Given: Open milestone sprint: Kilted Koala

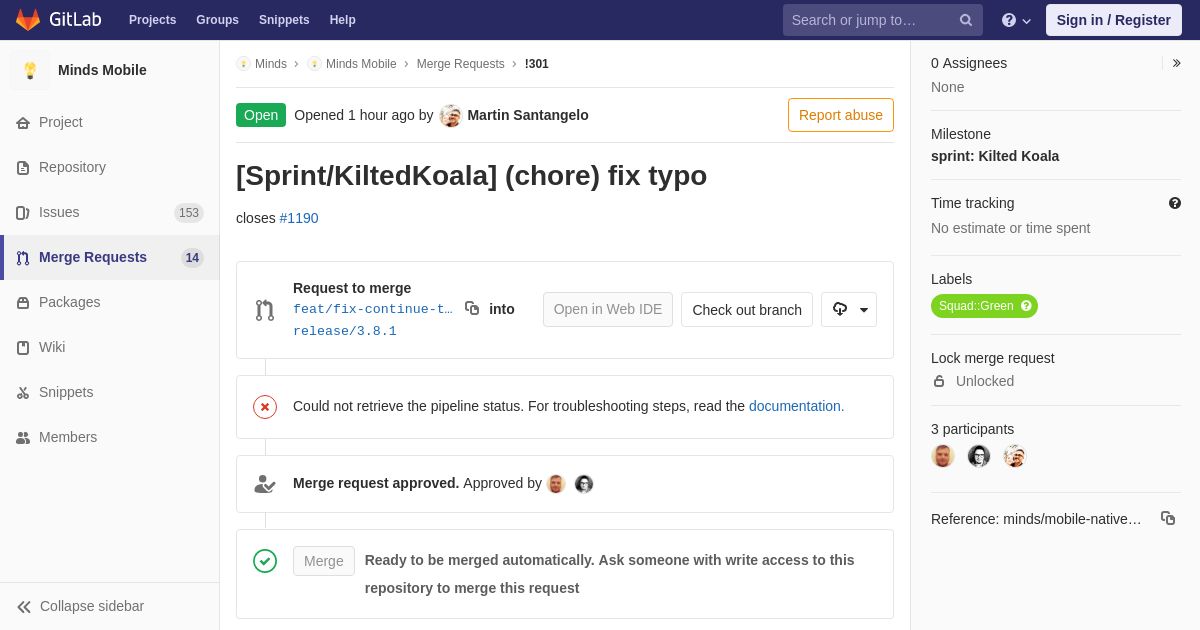Looking at the screenshot, I should pos(995,156).
